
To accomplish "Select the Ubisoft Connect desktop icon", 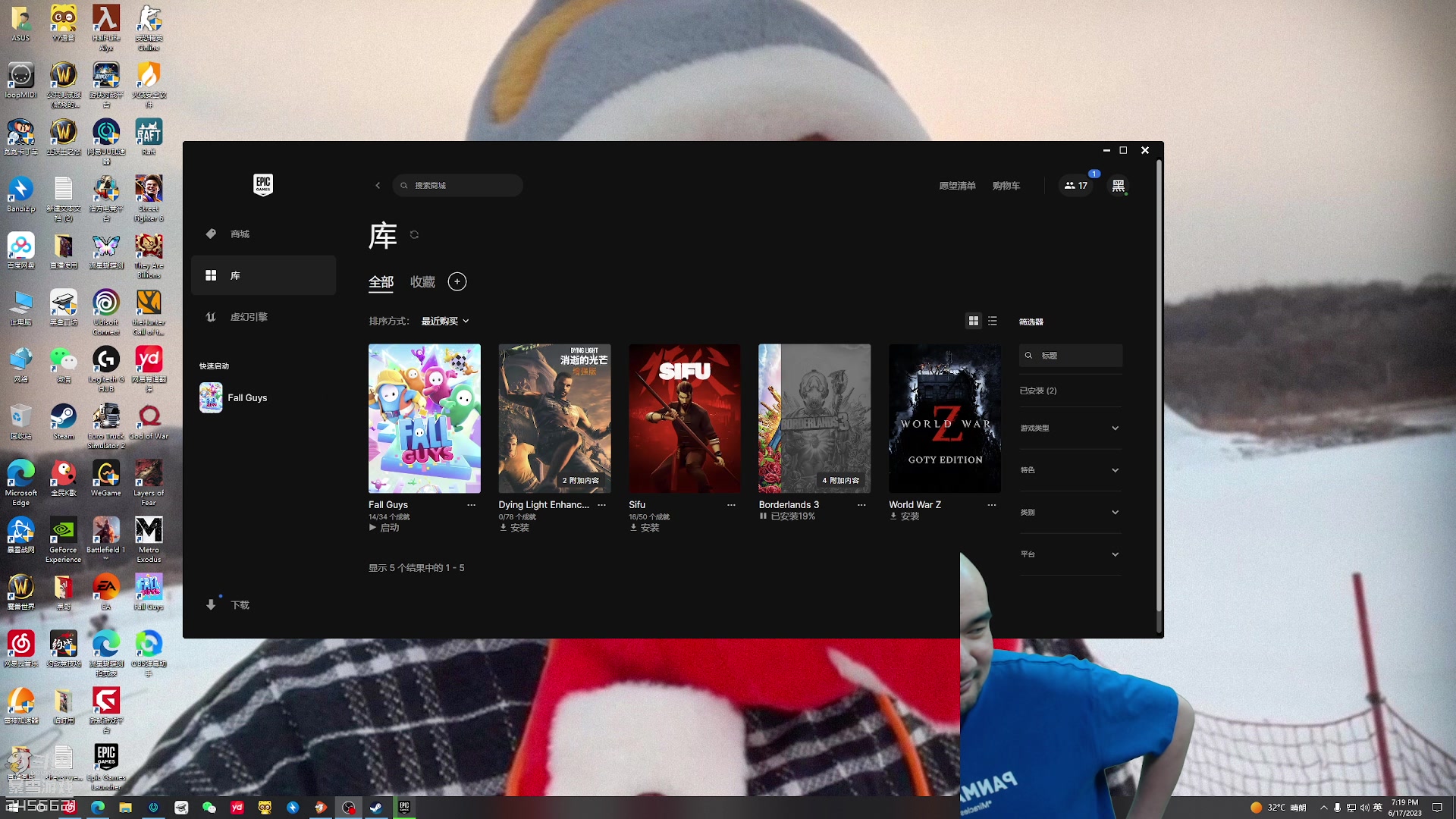I will (x=106, y=312).
